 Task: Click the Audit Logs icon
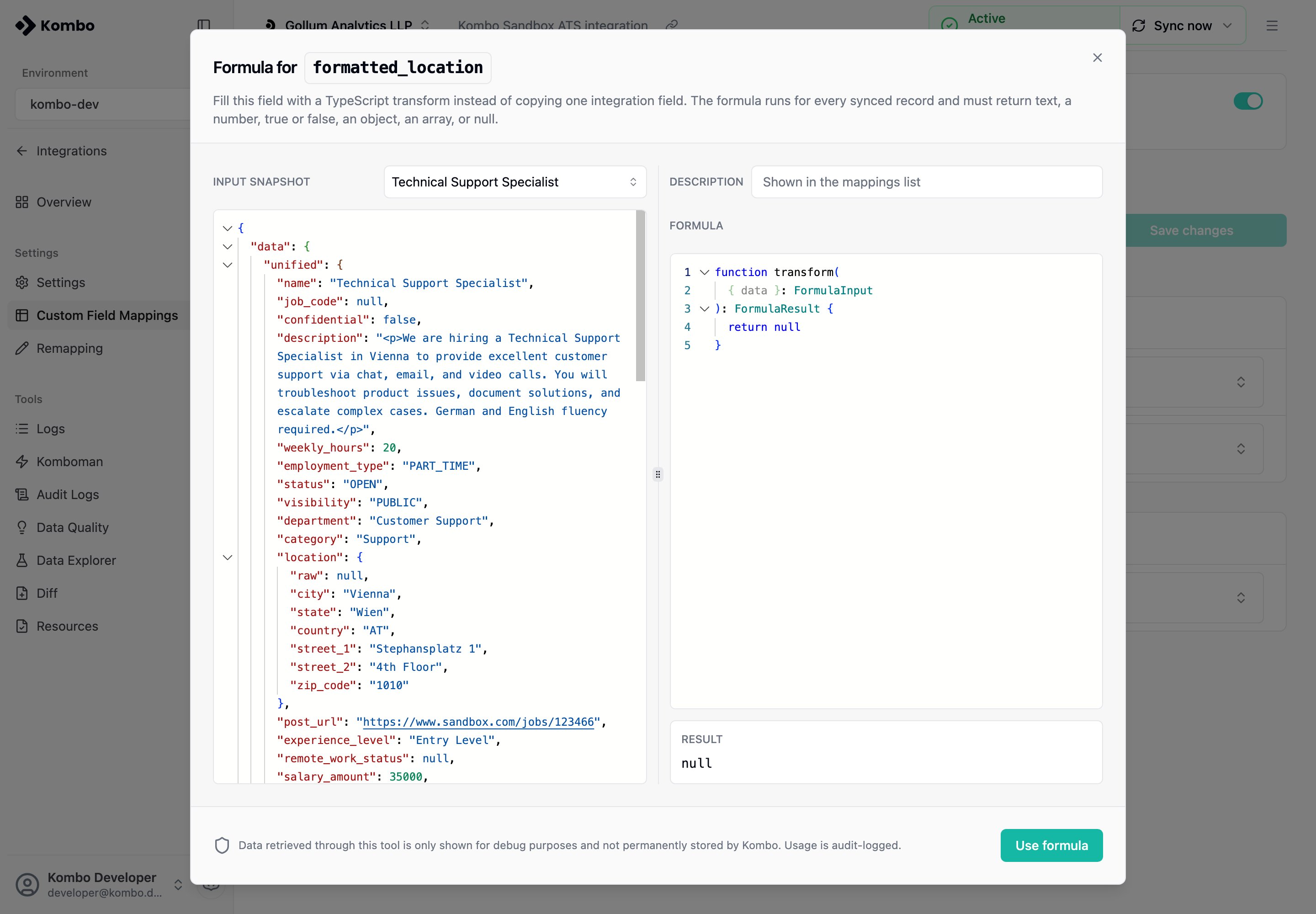(22, 494)
